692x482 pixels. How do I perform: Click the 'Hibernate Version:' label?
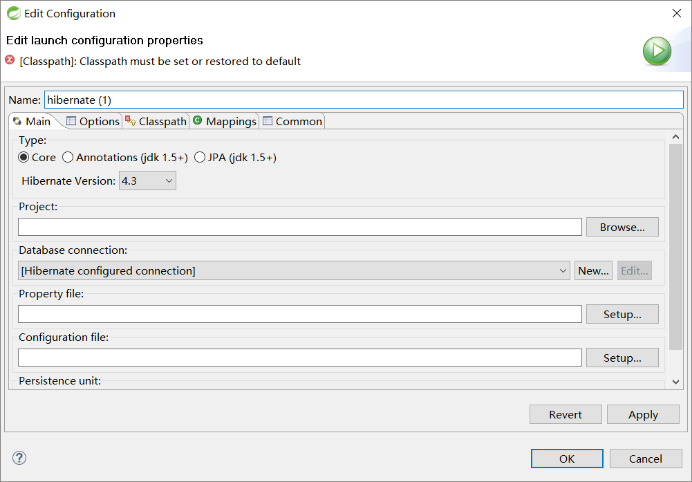[x=68, y=181]
